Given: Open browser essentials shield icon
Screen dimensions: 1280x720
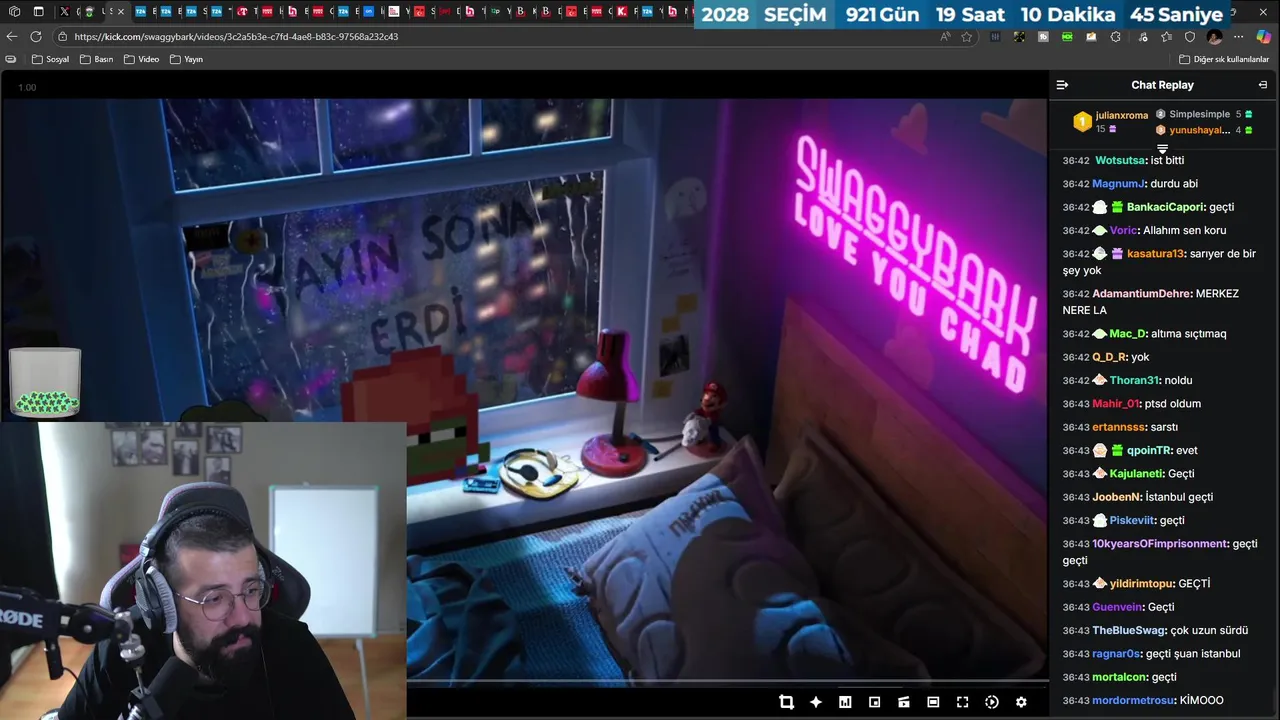Looking at the screenshot, I should pos(1190,36).
